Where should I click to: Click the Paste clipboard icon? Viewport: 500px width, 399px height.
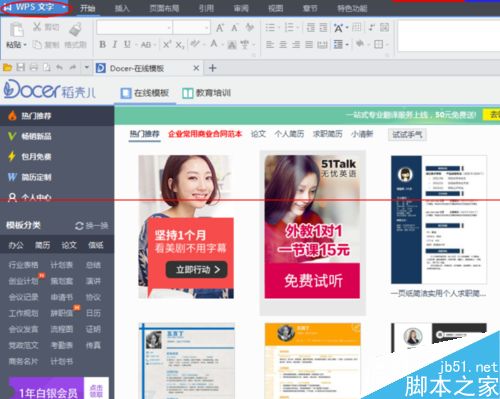click(16, 30)
